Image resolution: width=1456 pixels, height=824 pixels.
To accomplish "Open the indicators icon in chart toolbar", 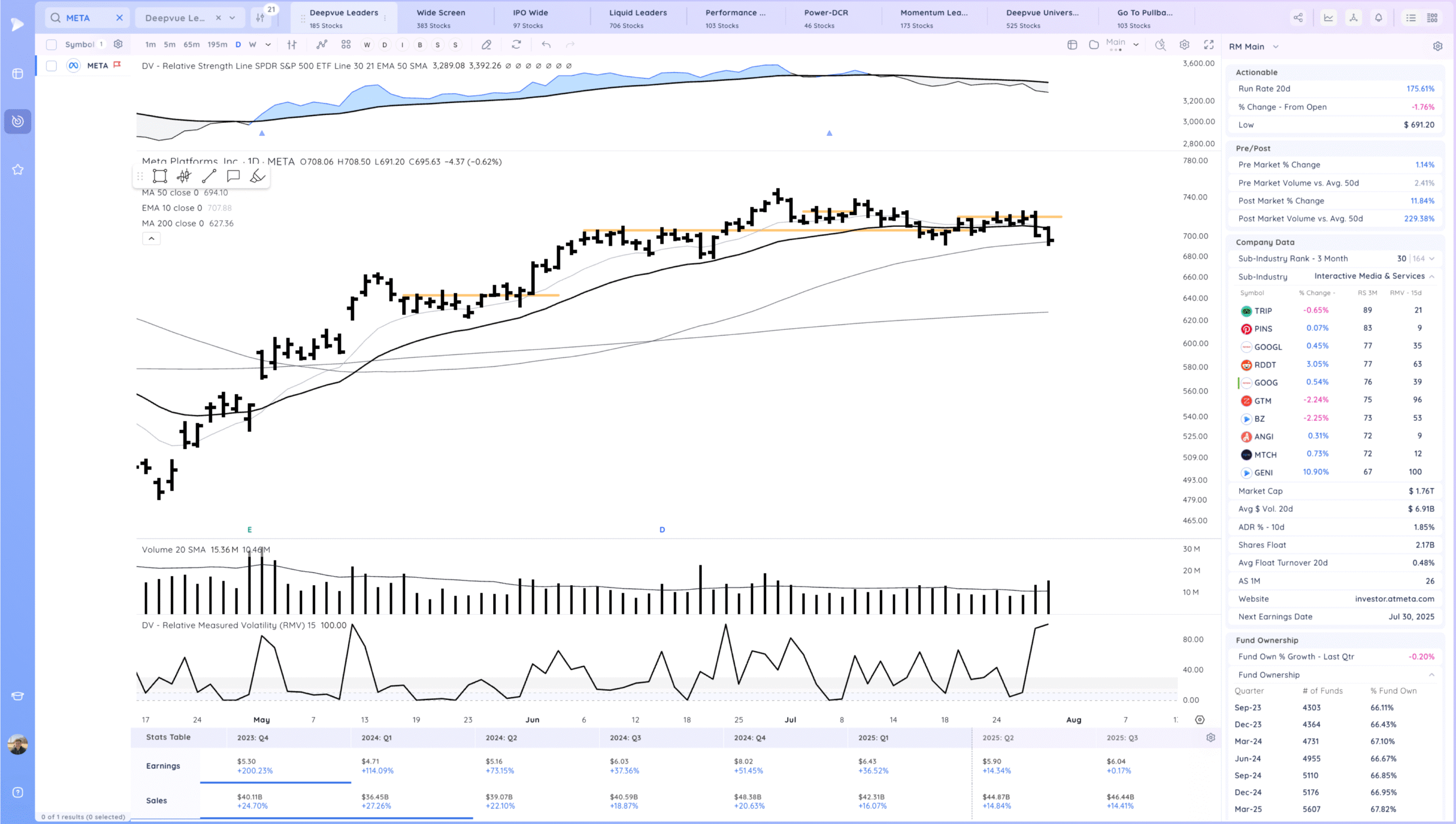I will point(322,44).
